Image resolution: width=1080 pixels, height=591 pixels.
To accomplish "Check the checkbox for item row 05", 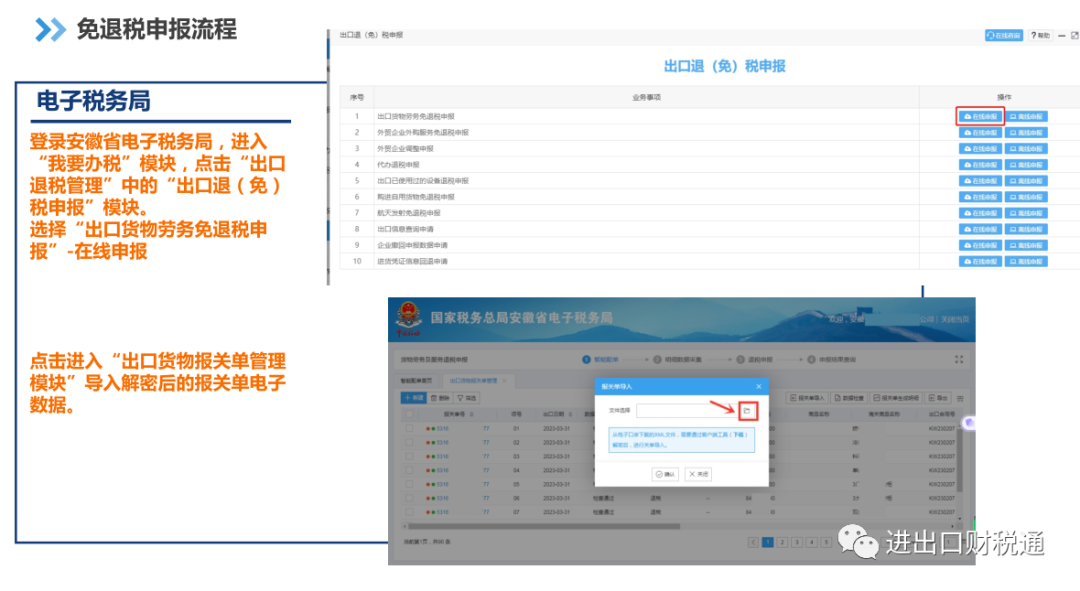I will pos(409,484).
